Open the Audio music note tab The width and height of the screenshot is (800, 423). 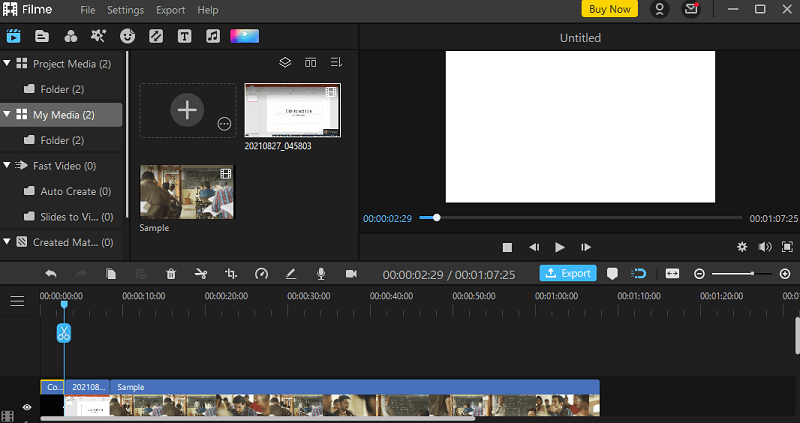pyautogui.click(x=213, y=36)
